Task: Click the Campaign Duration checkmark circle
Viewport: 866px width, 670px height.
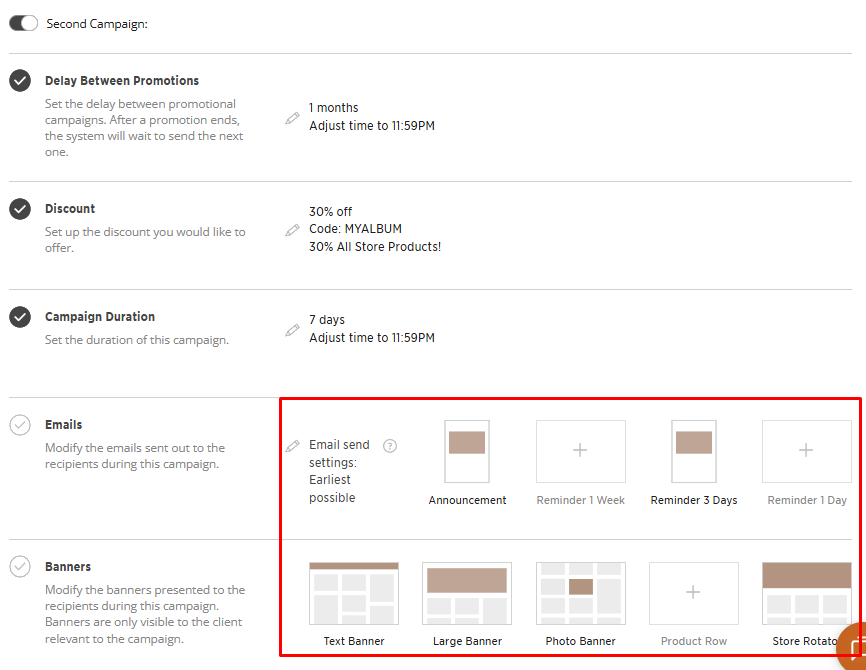Action: tap(20, 317)
